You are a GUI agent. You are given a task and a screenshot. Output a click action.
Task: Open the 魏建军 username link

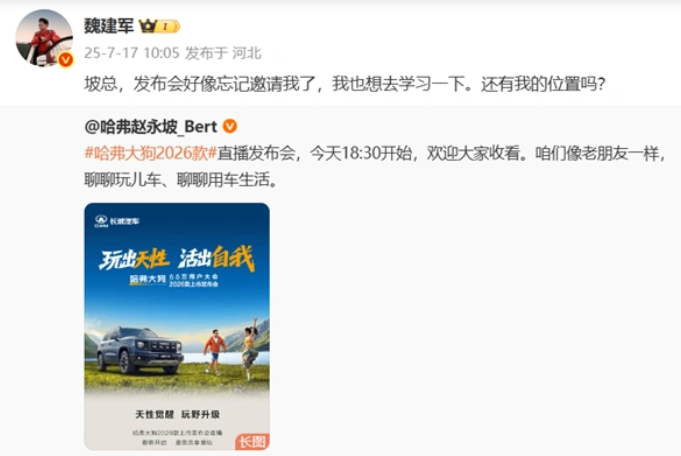tap(109, 26)
